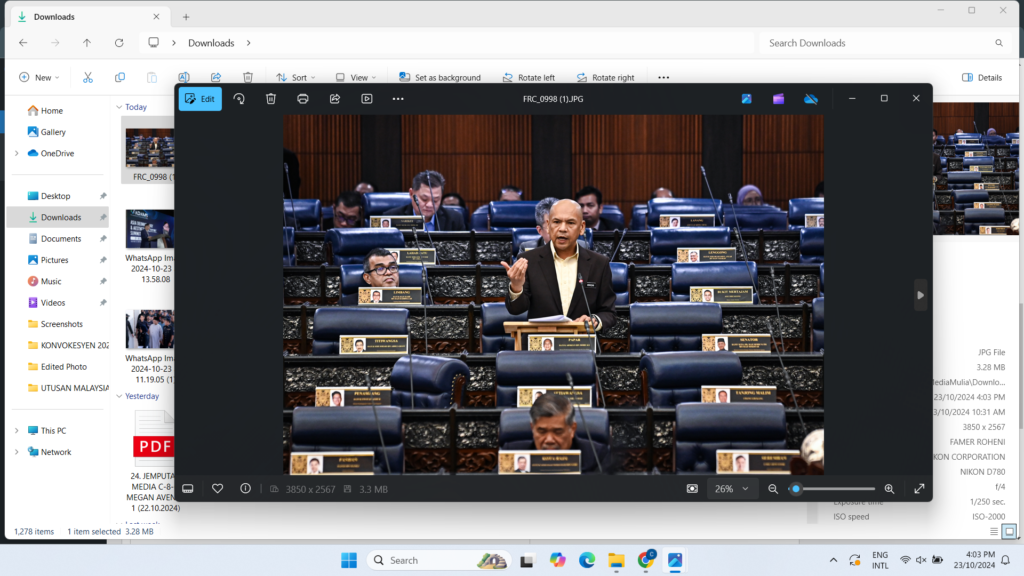Open the 26% zoom level dropdown
Screen dimensions: 1024x576
pos(731,489)
